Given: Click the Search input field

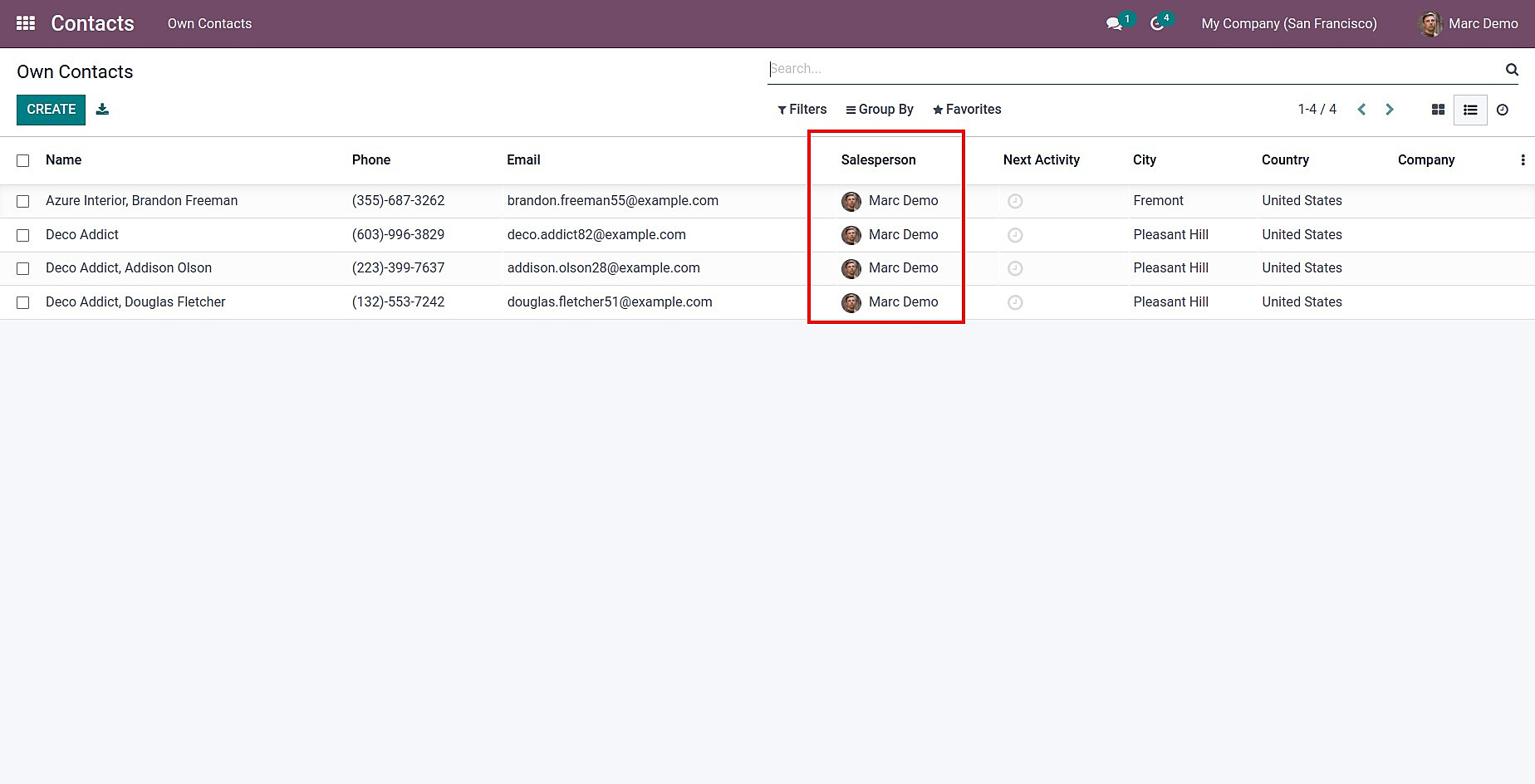Looking at the screenshot, I should 1135,69.
